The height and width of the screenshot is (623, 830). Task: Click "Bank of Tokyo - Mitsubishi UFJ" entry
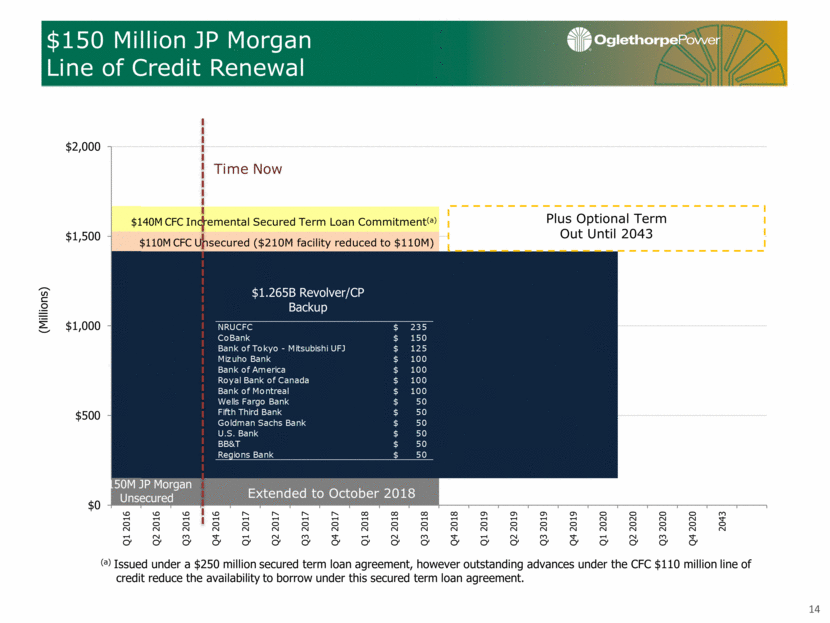pyautogui.click(x=281, y=348)
